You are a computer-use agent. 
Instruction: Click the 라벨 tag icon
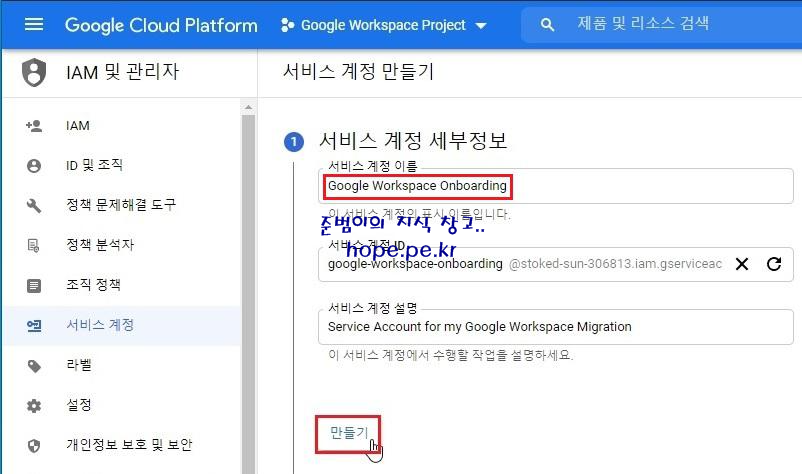tap(34, 366)
